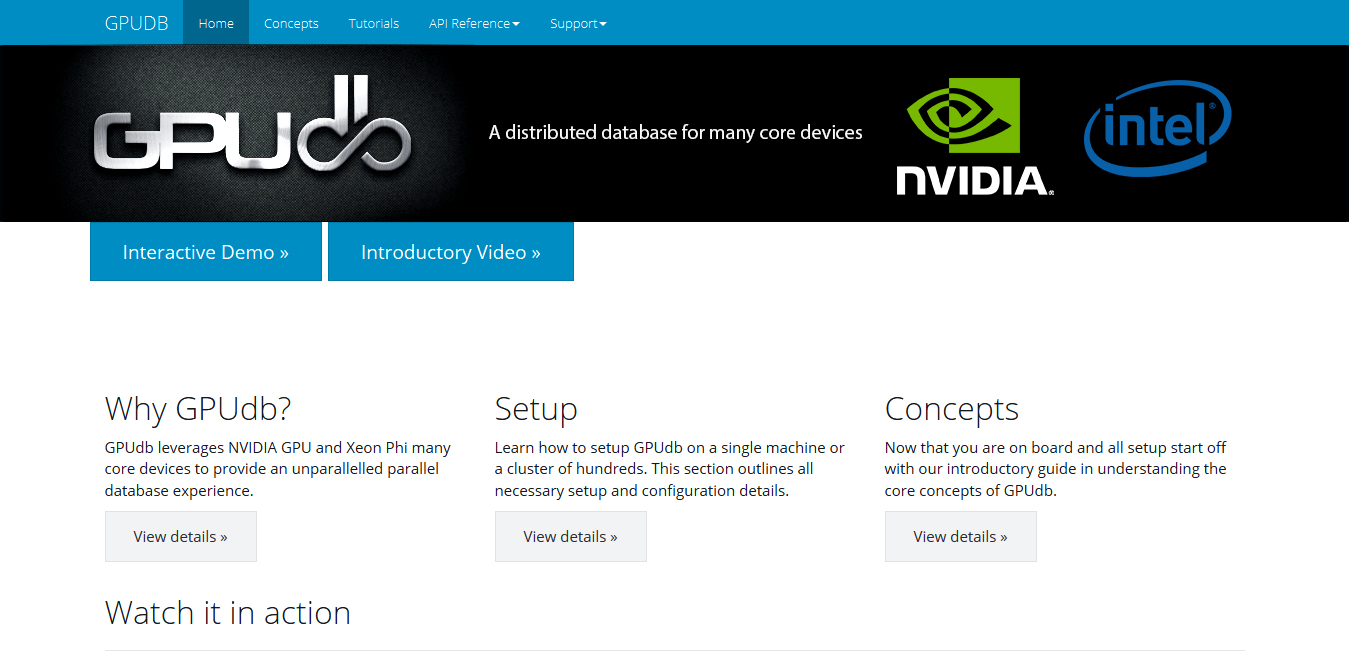Viewport: 1349px width, 653px height.
Task: Click the 'A distributed database' banner tagline
Action: click(676, 132)
